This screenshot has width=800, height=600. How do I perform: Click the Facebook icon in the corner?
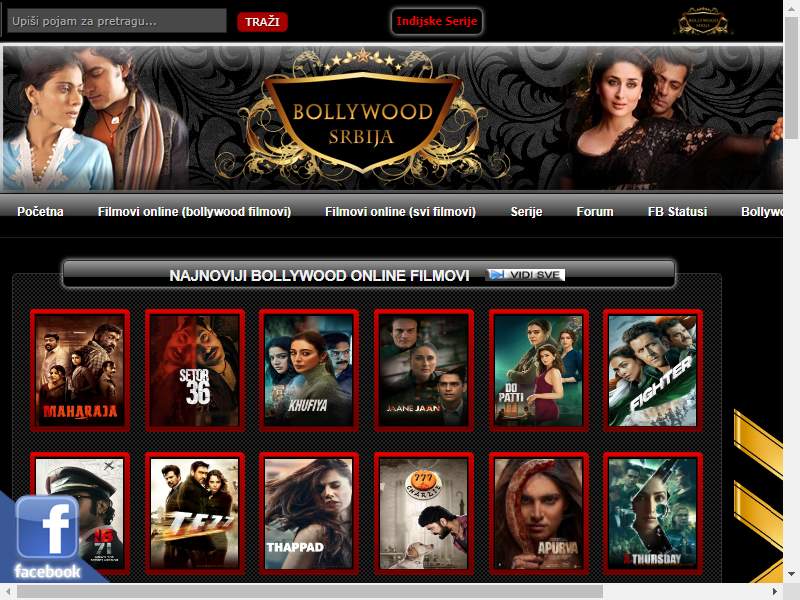click(47, 528)
